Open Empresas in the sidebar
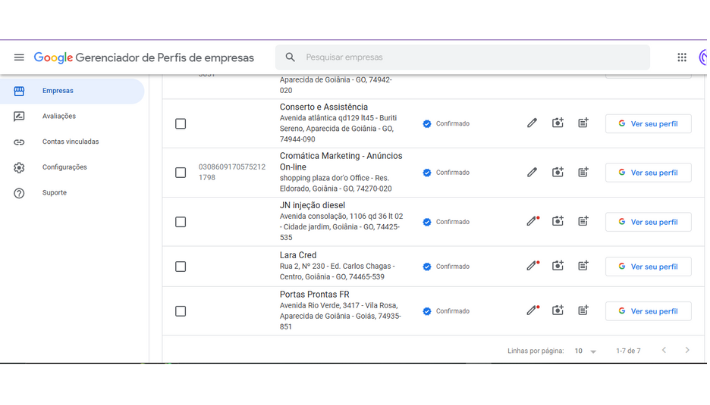Viewport: 710px width, 405px height. click(x=72, y=91)
